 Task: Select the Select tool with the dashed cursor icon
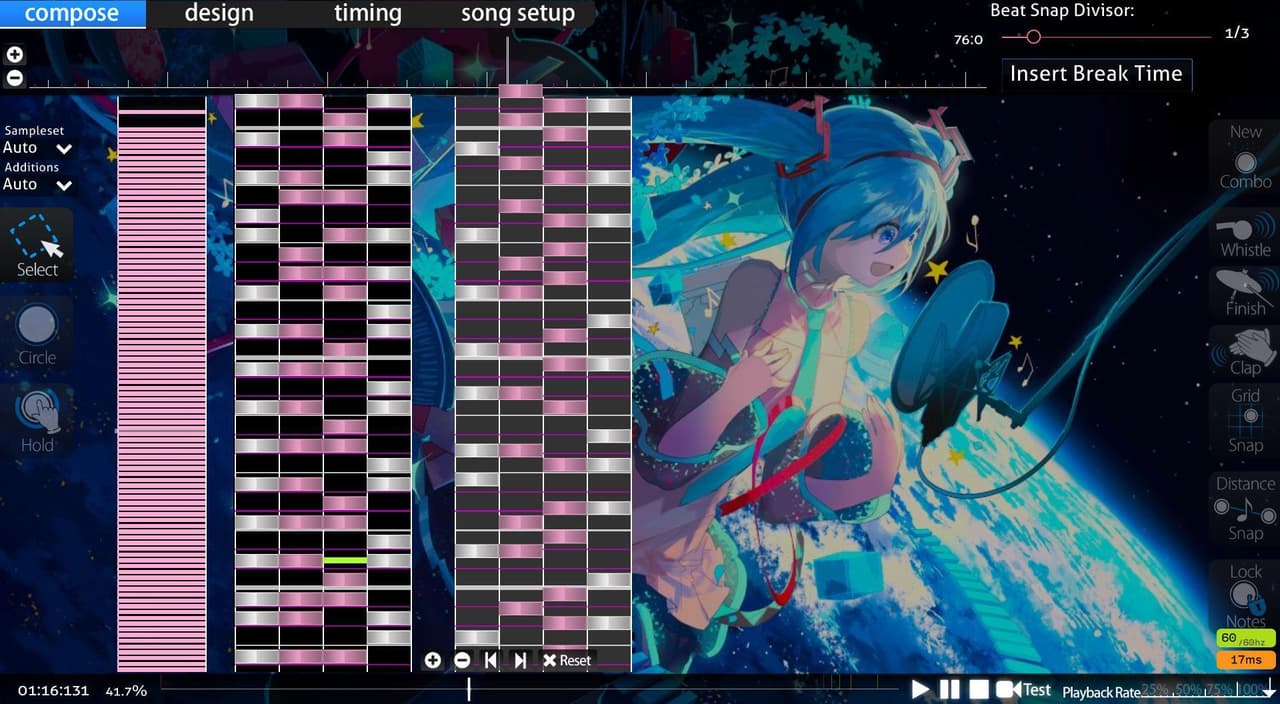[37, 246]
